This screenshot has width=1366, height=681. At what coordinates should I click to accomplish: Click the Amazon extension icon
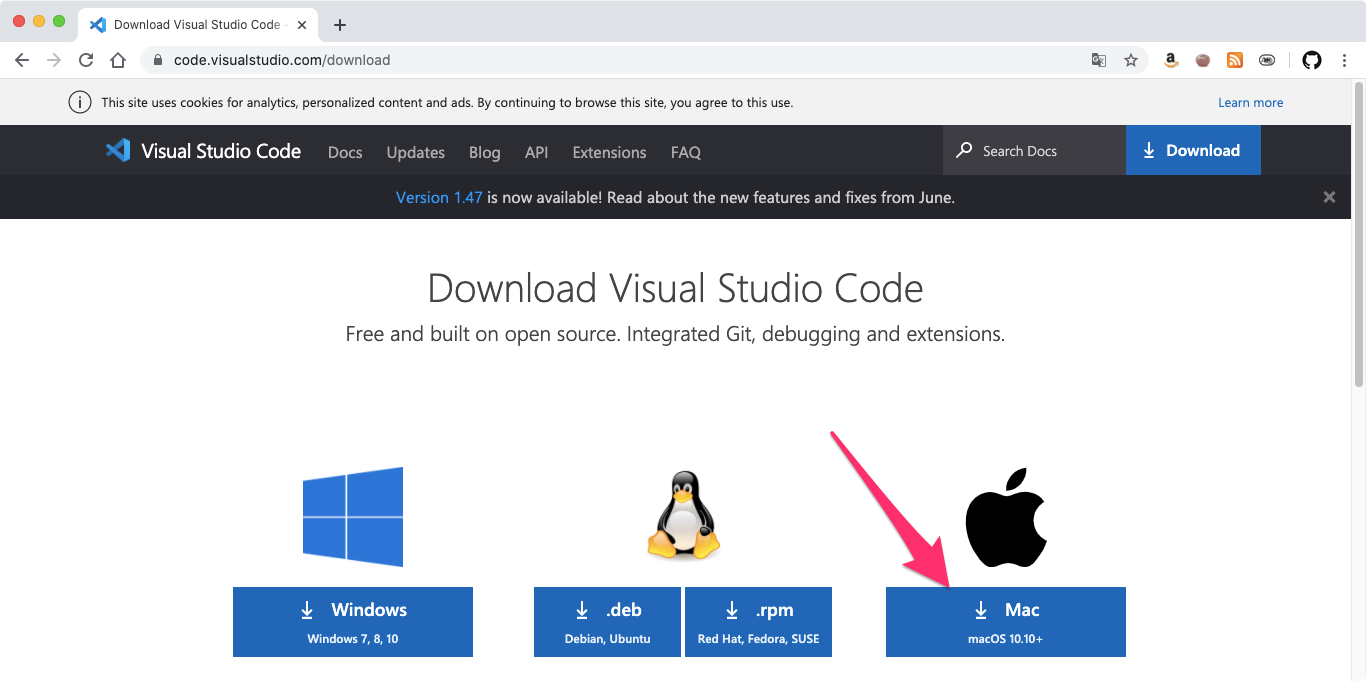(1170, 60)
